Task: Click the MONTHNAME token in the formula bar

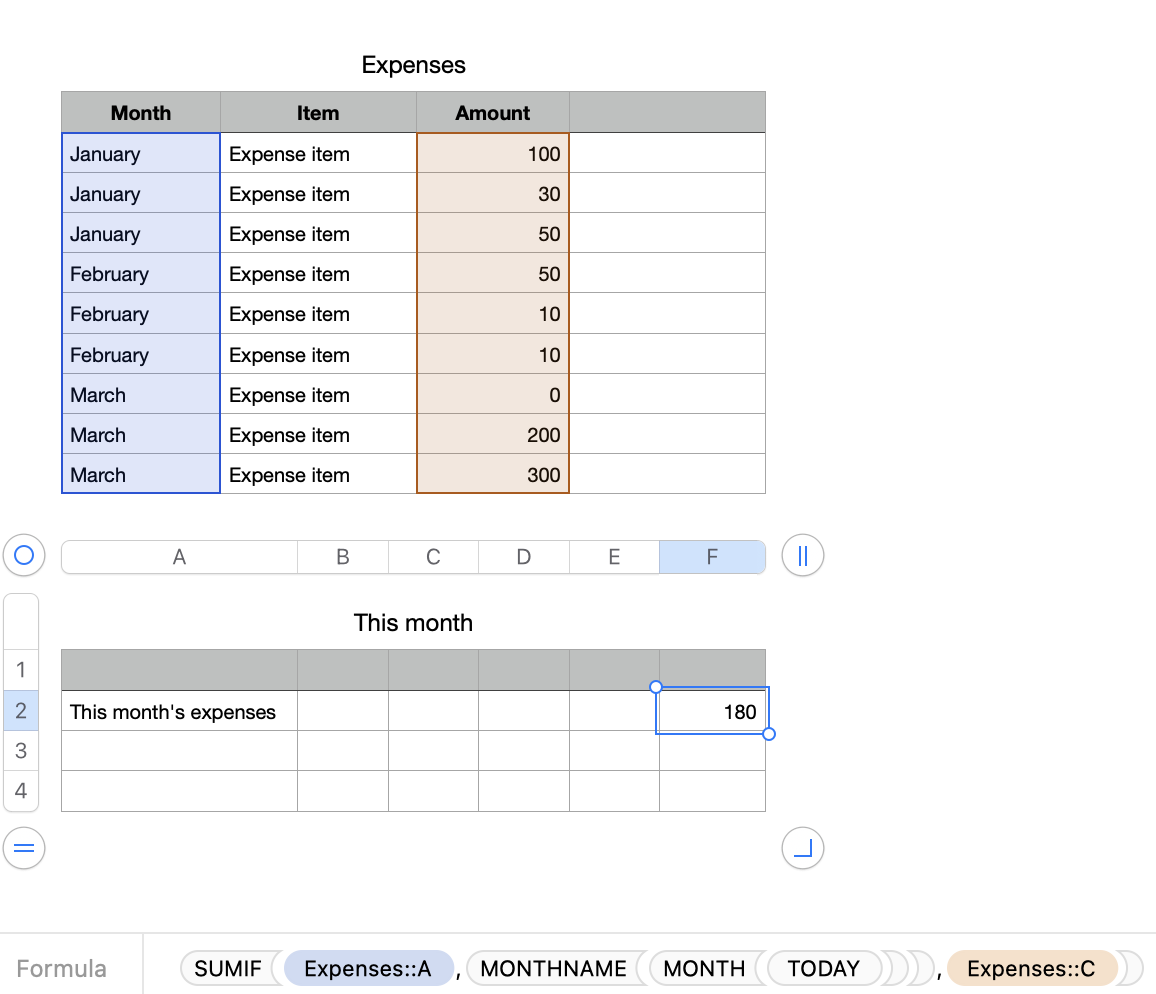Action: pos(553,968)
